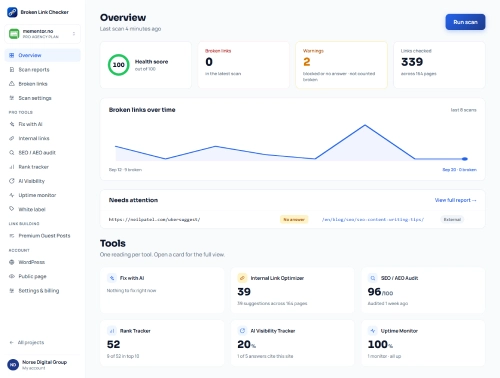
Task: Click the Fix with AI wand icon in sidebar
Action: 12,124
